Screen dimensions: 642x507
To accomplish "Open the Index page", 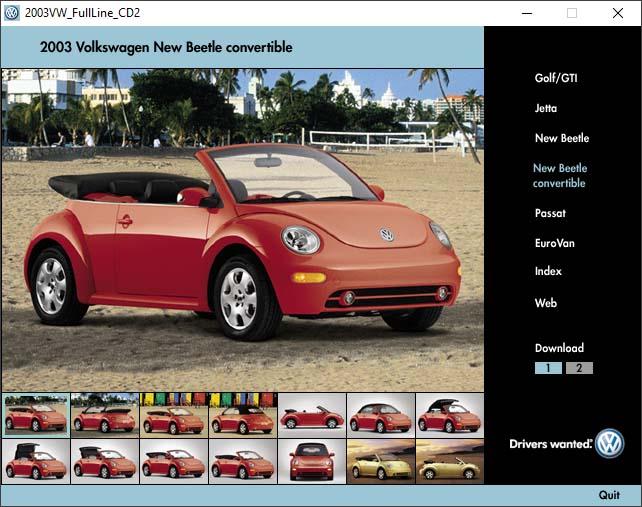I will pos(548,271).
